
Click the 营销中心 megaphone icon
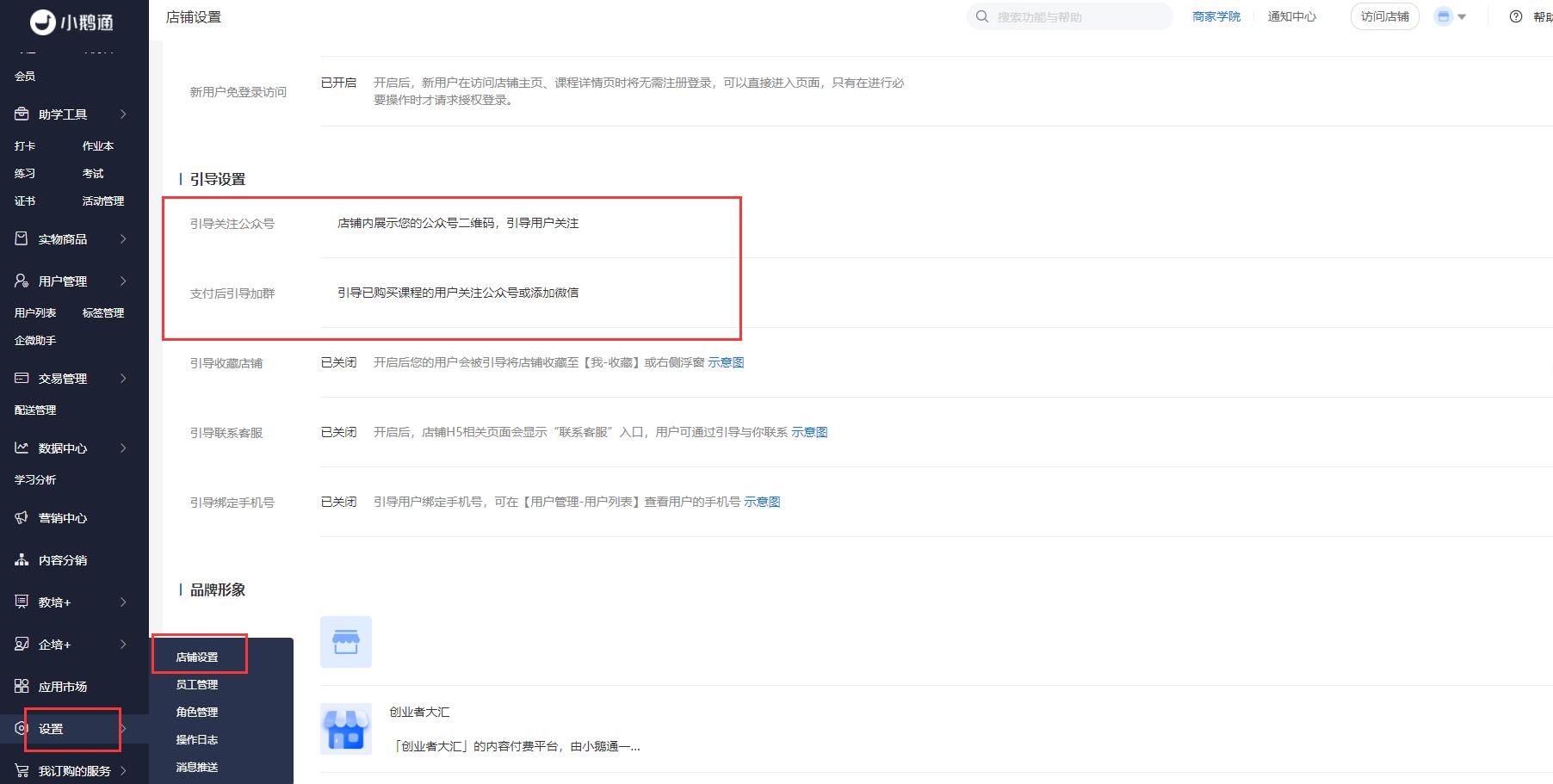coord(22,518)
